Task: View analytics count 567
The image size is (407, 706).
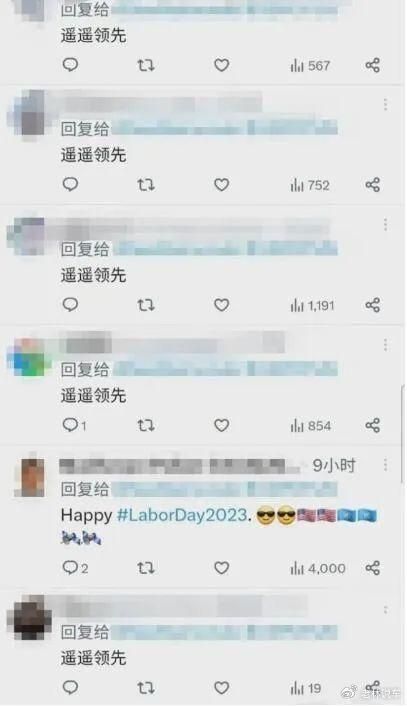Action: tap(310, 66)
